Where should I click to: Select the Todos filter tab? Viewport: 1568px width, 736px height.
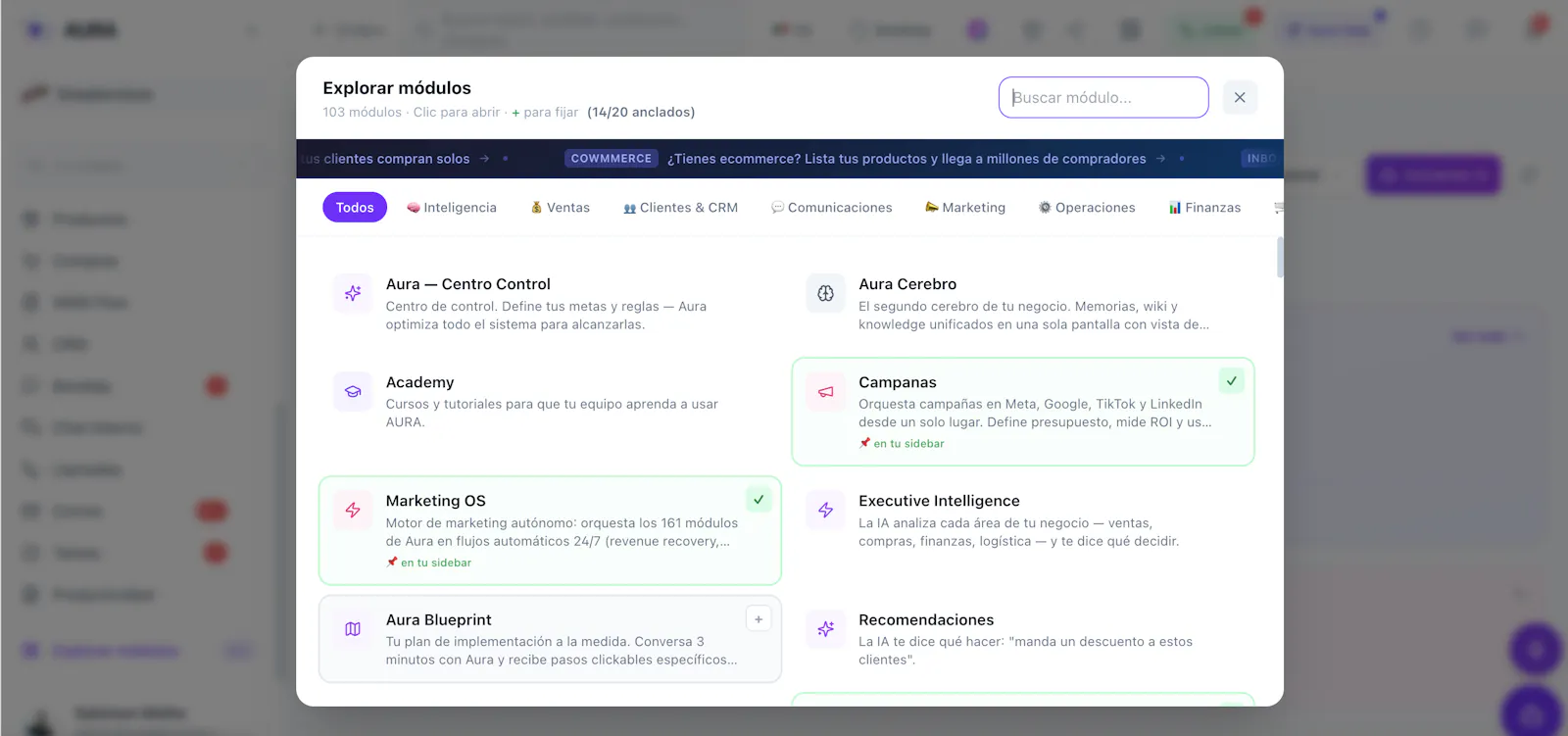(x=355, y=208)
